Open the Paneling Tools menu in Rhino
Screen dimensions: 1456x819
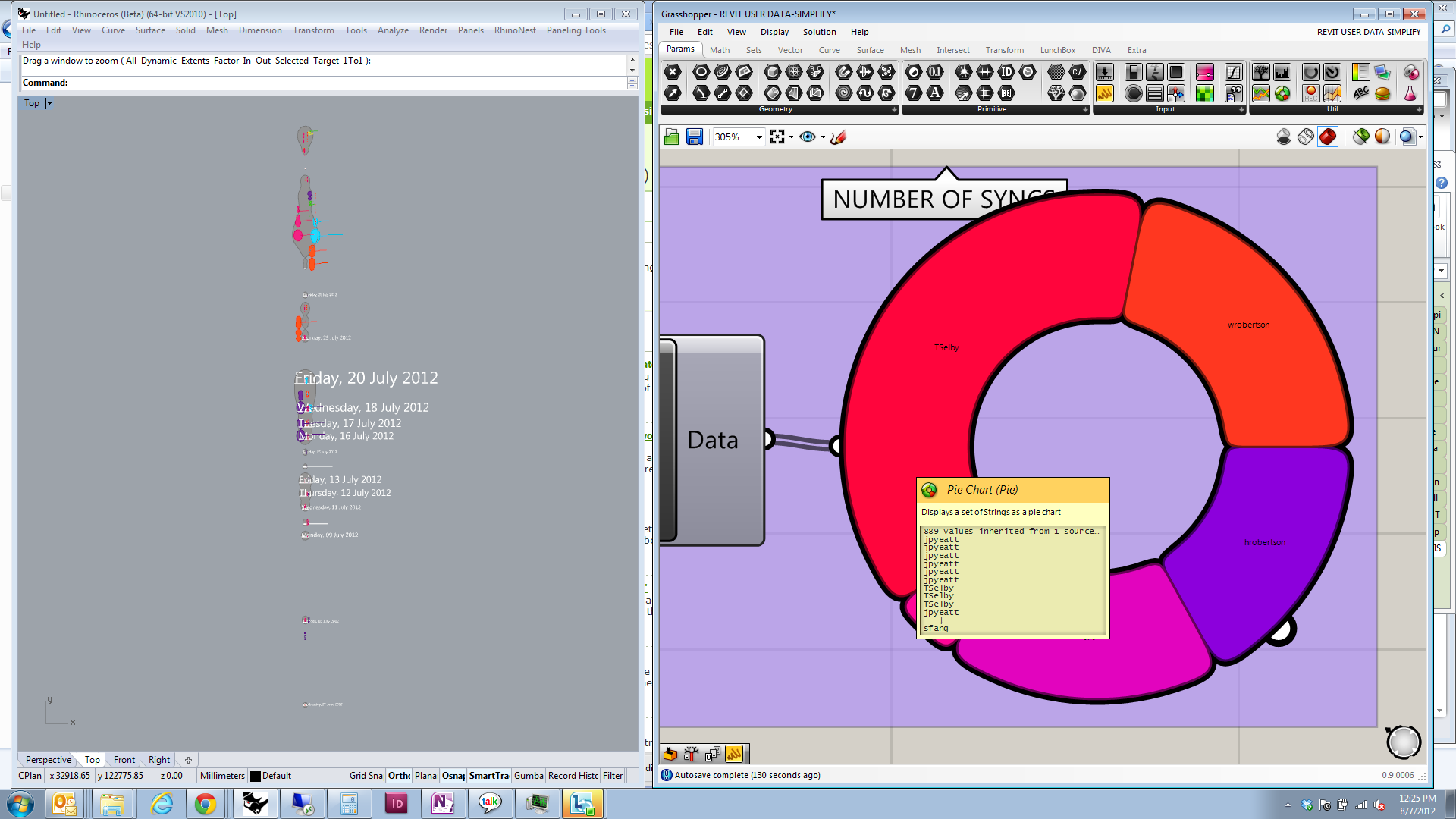(x=576, y=30)
